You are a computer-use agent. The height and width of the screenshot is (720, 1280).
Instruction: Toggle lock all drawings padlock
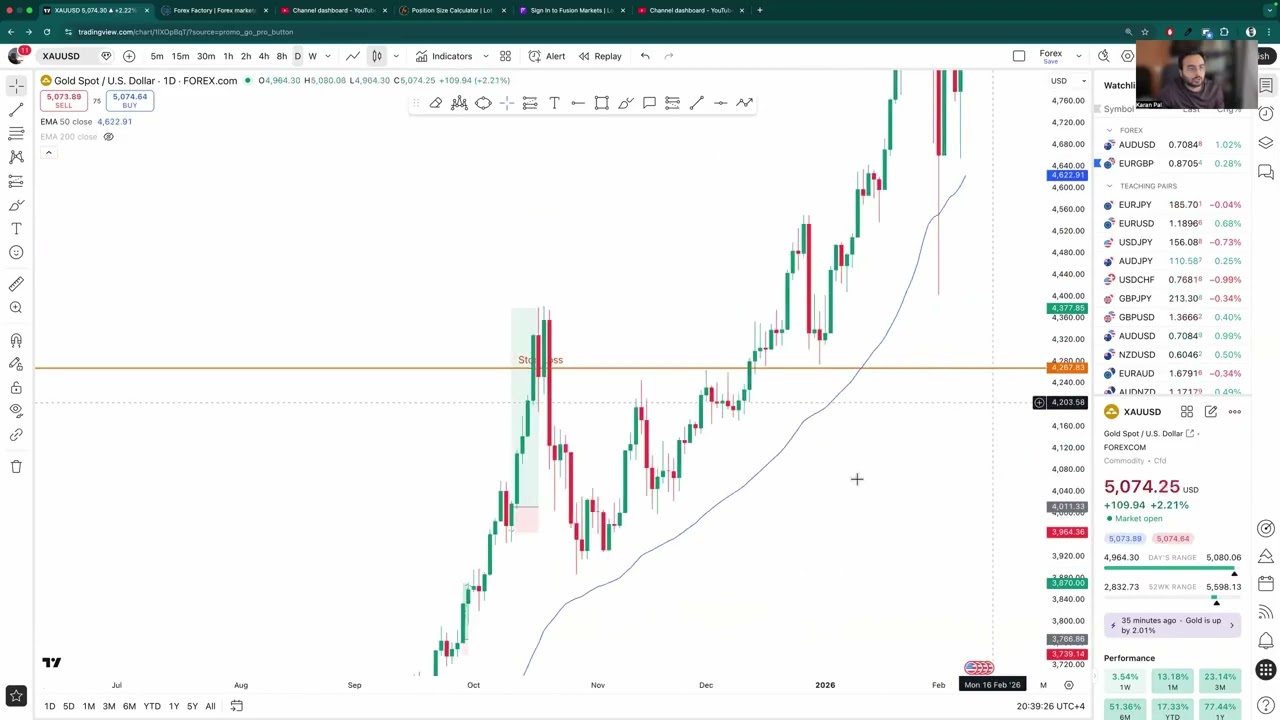[16, 387]
